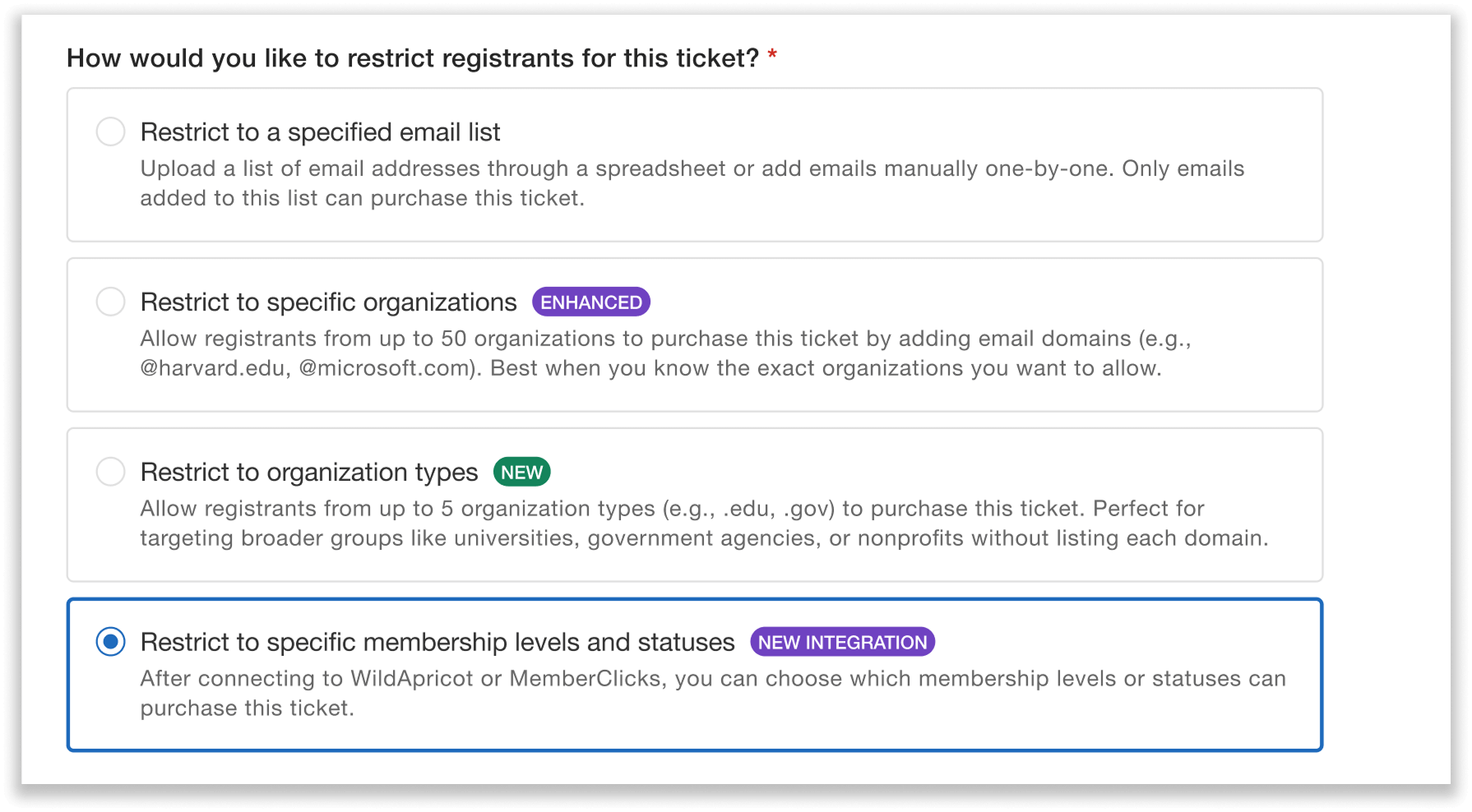Click the specific organizations option card
Screen dimensions: 1472x812
tap(695, 334)
